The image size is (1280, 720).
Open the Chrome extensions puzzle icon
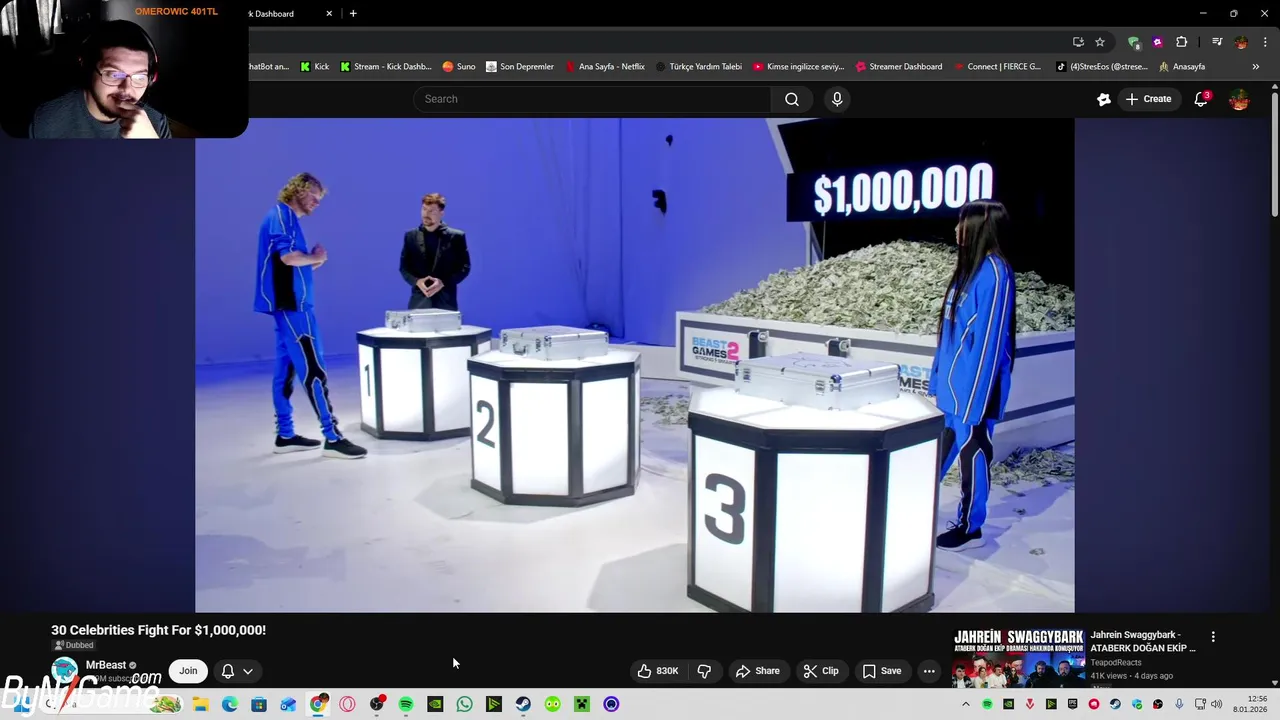tap(1182, 42)
